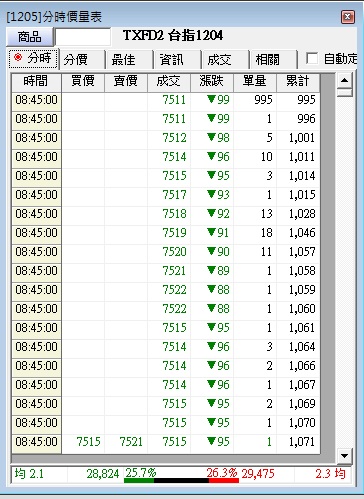
Task: Click the 29,475 sell volume value
Action: coord(258,474)
